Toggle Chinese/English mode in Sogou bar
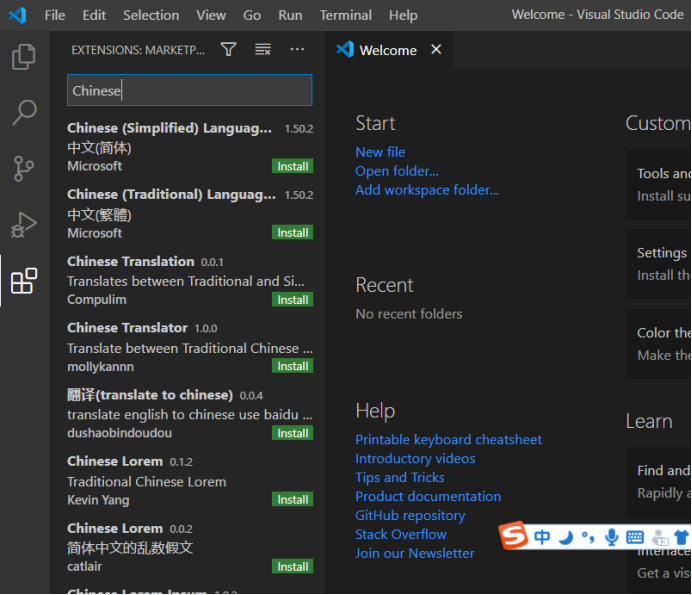692x595 pixels. [x=542, y=537]
